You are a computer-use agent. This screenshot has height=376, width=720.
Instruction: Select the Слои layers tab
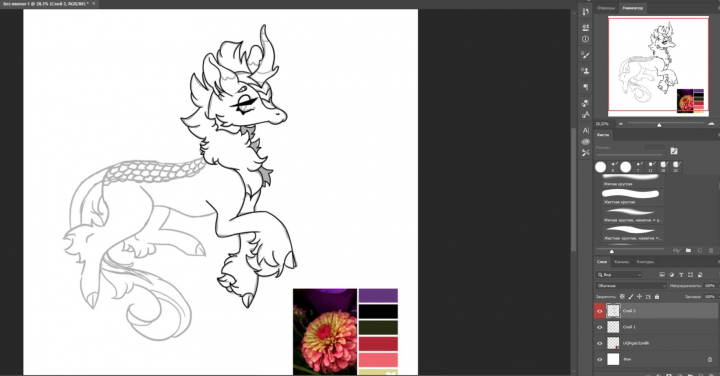(602, 262)
